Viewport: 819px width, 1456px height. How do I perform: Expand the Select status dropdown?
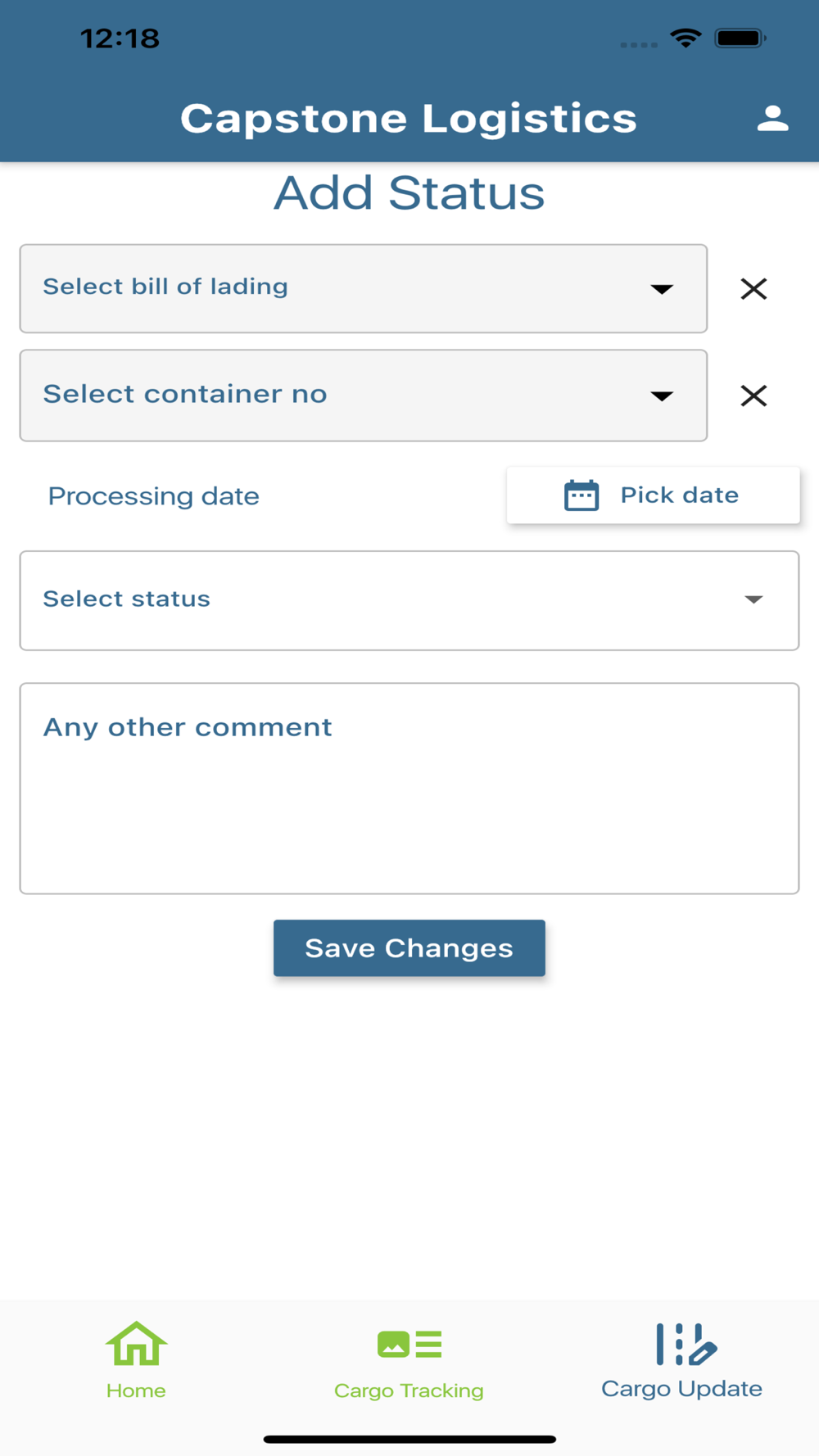pos(393,600)
